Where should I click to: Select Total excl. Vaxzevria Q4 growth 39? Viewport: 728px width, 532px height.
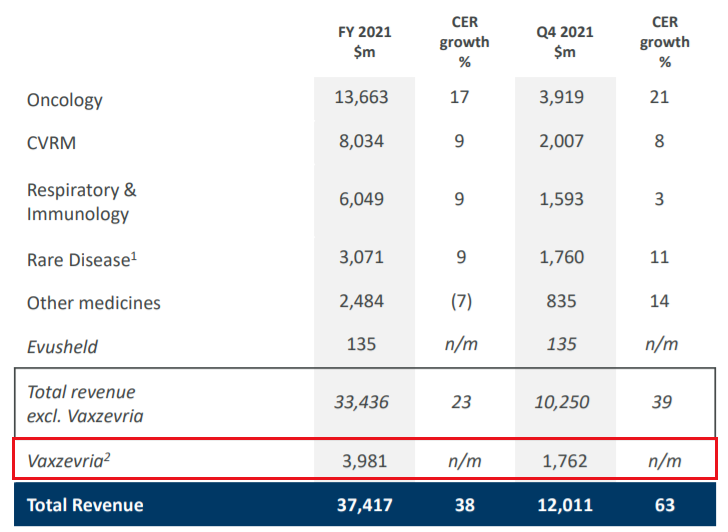(662, 402)
